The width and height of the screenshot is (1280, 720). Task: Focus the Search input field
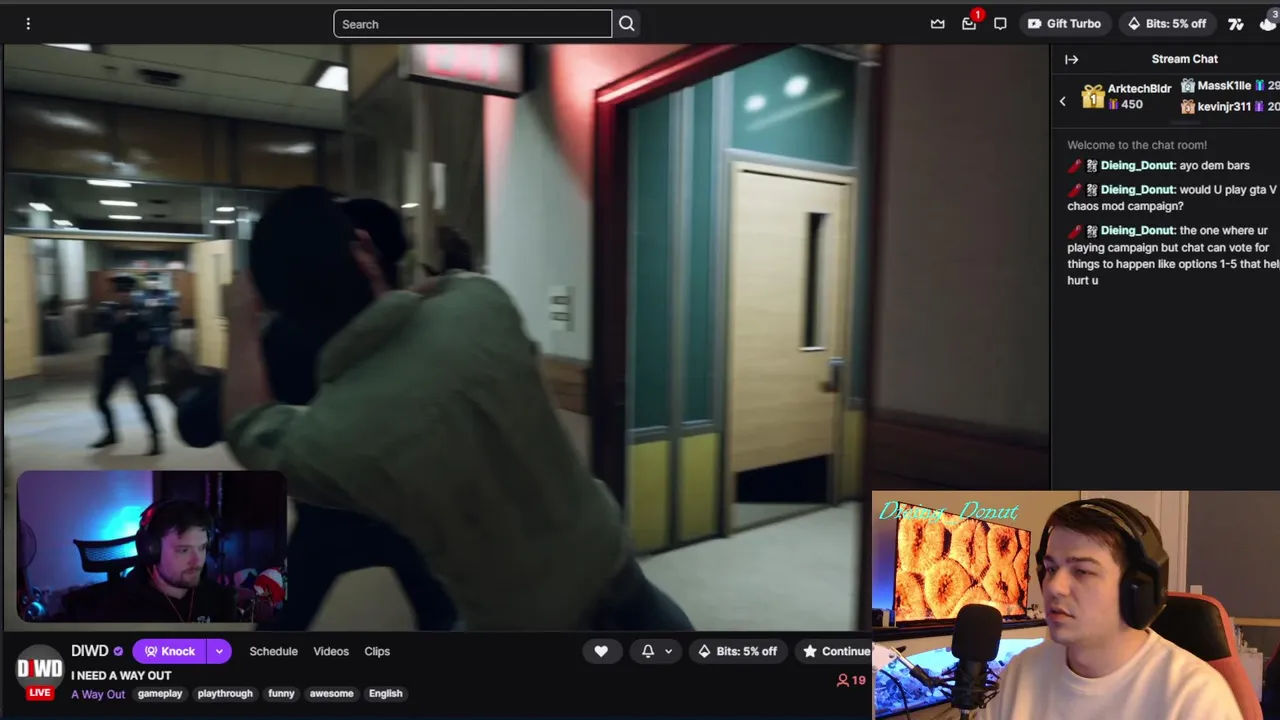click(472, 24)
